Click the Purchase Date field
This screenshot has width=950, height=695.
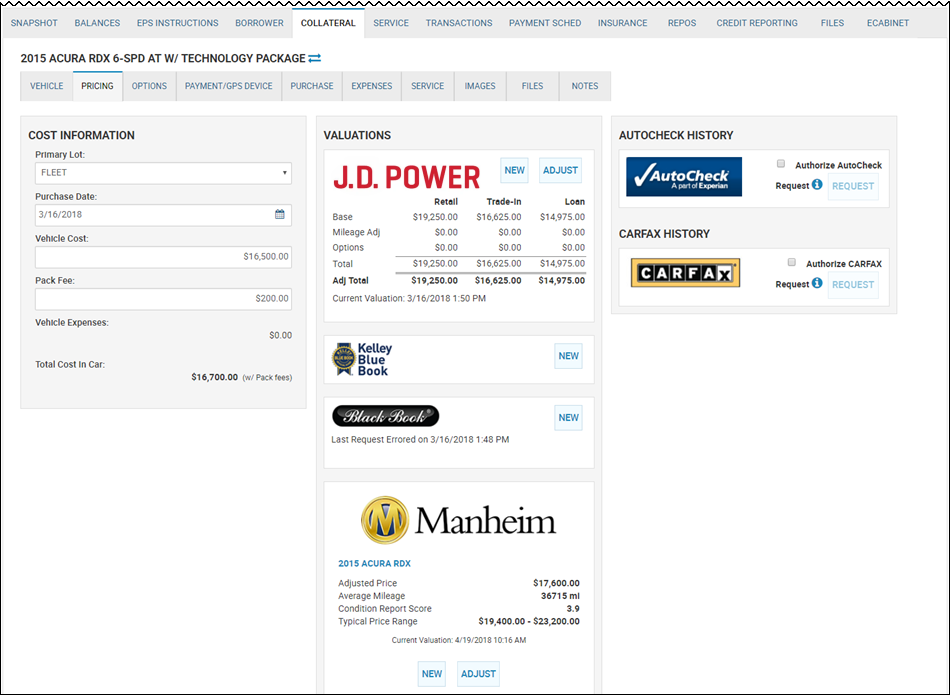(x=163, y=214)
